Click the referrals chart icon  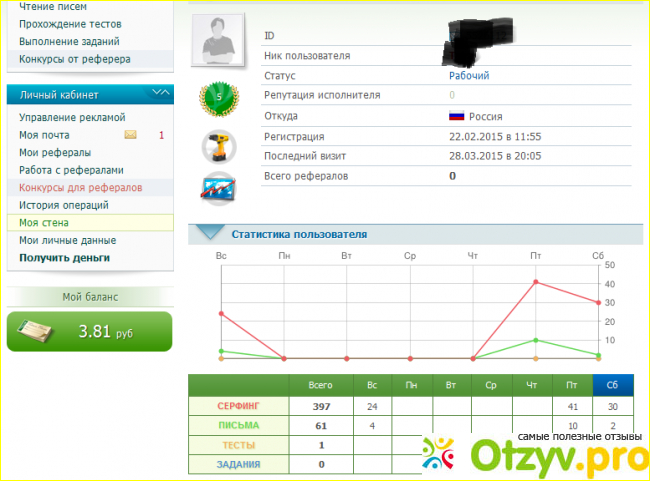[218, 187]
